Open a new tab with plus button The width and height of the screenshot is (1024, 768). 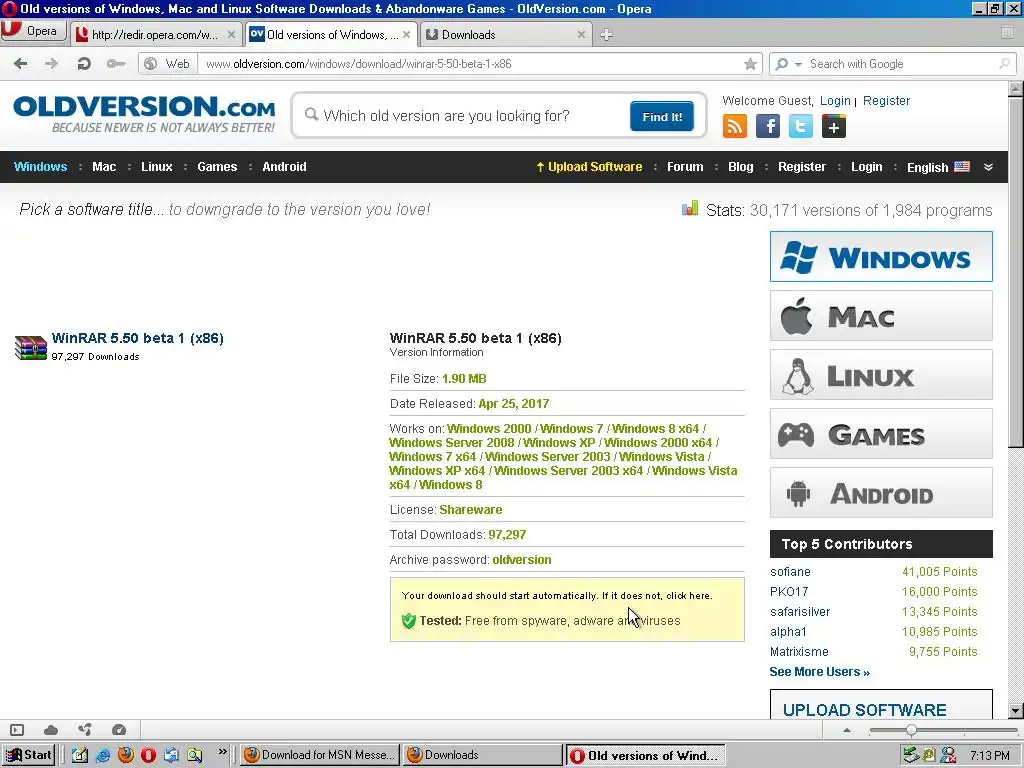pos(606,35)
